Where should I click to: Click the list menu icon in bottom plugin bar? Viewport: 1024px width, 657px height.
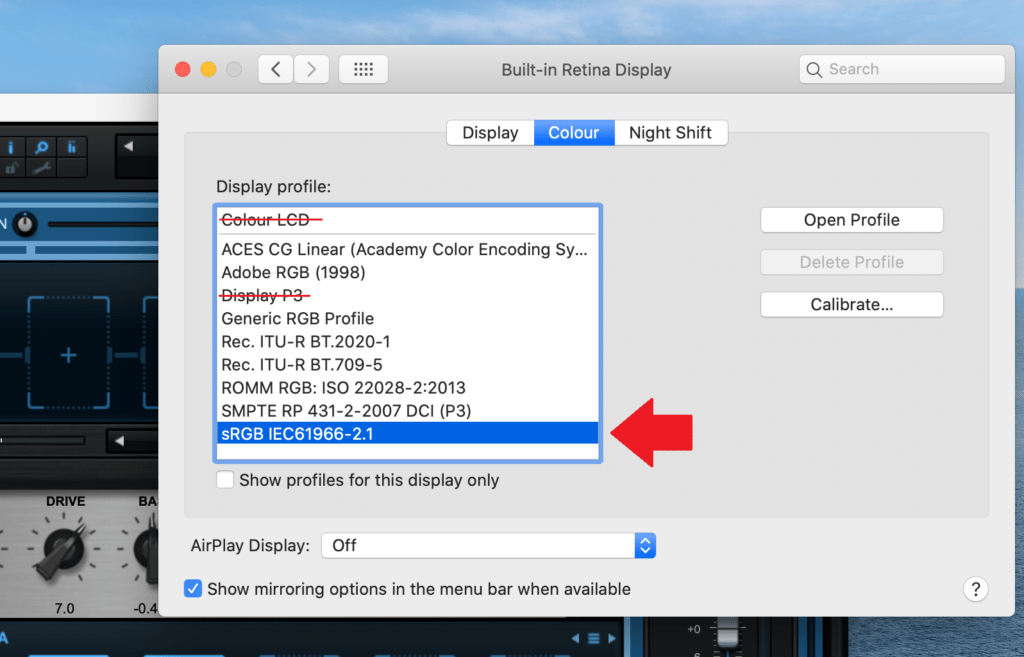coord(594,638)
